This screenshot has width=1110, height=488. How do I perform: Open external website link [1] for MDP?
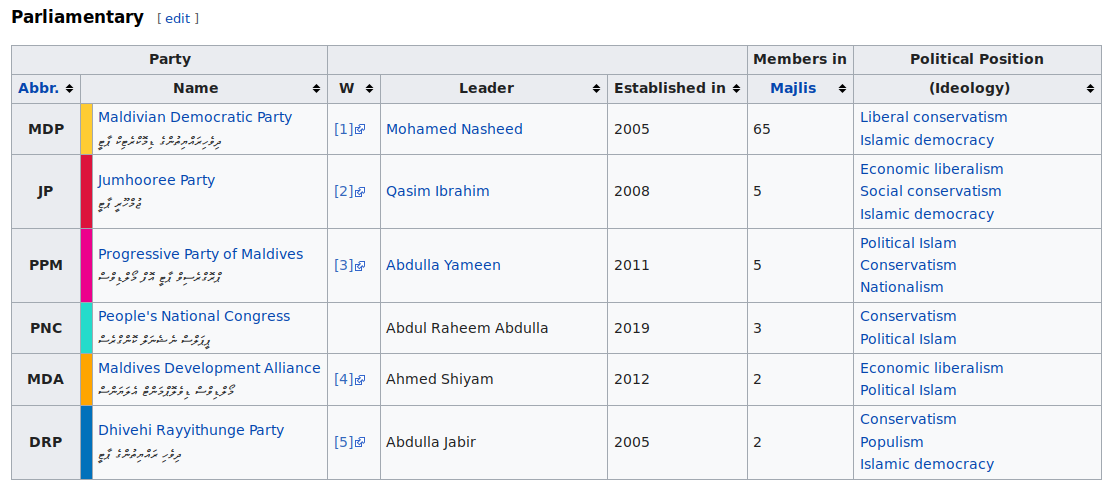pos(349,129)
